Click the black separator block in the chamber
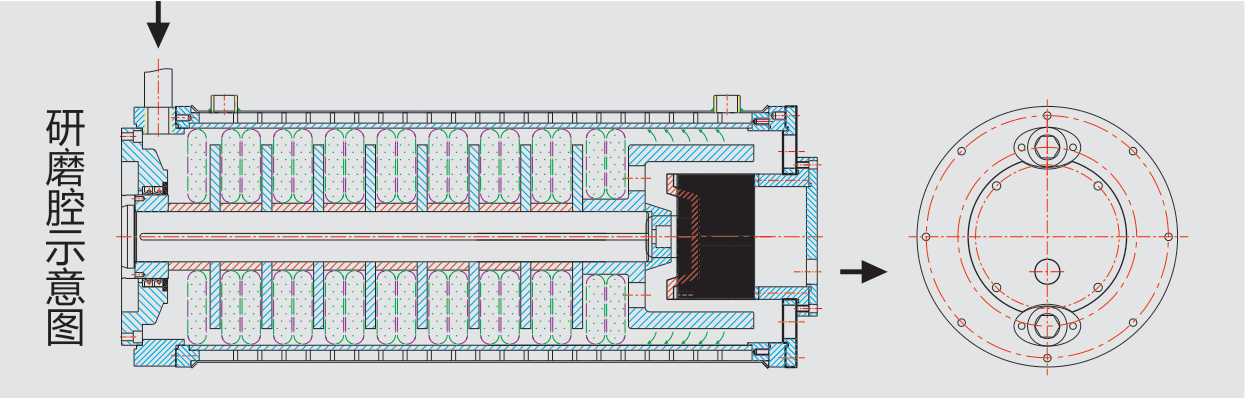This screenshot has height=399, width=1245. coord(715,236)
